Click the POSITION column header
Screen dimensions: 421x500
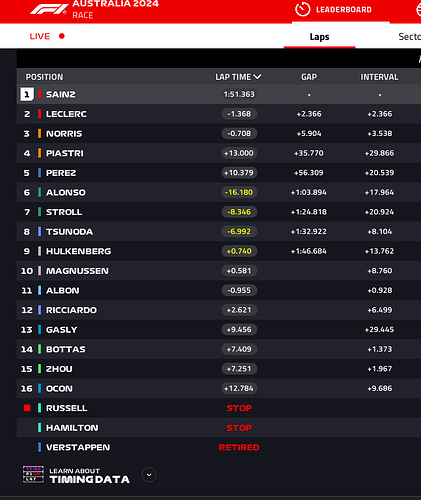click(x=44, y=77)
